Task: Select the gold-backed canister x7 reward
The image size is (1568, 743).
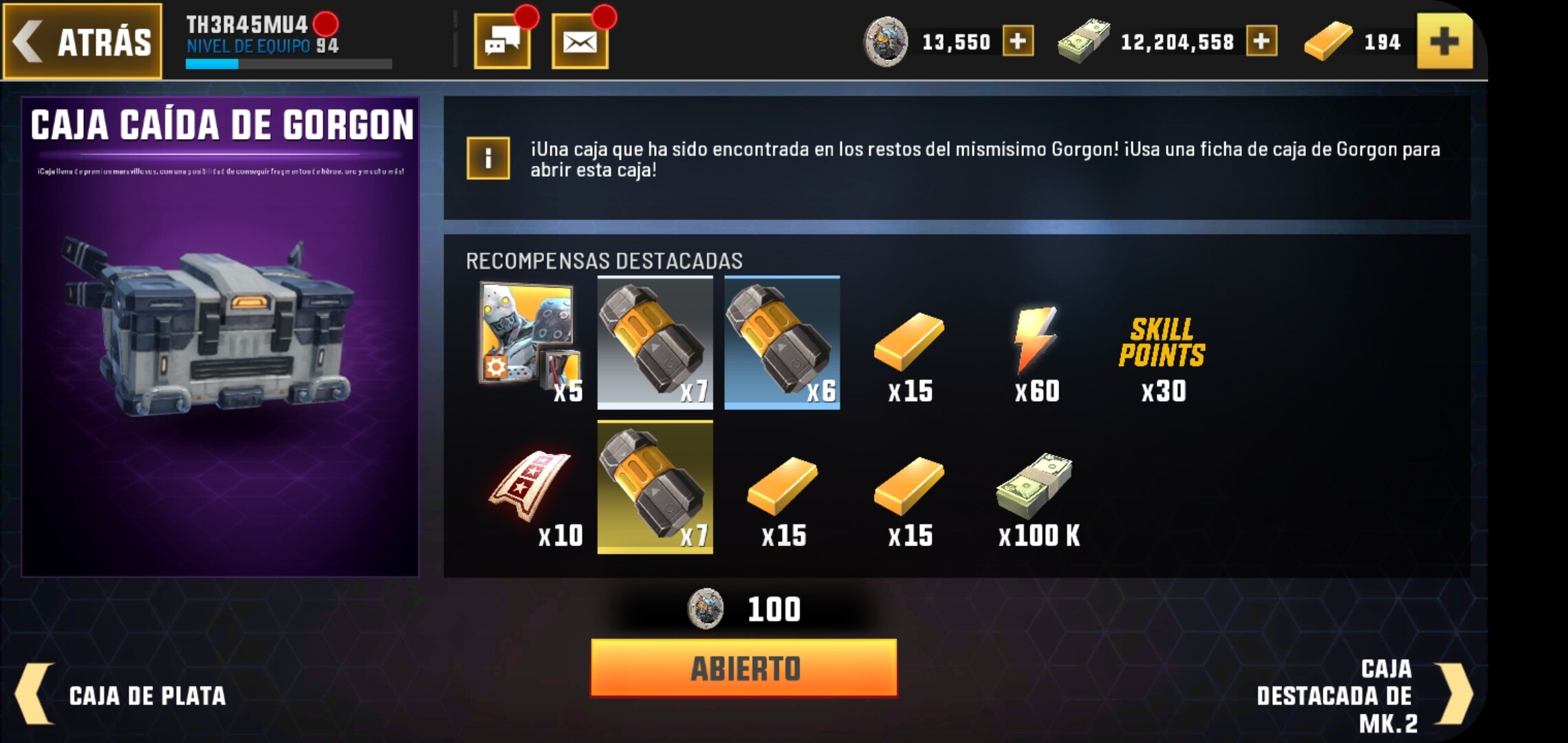Action: point(655,487)
